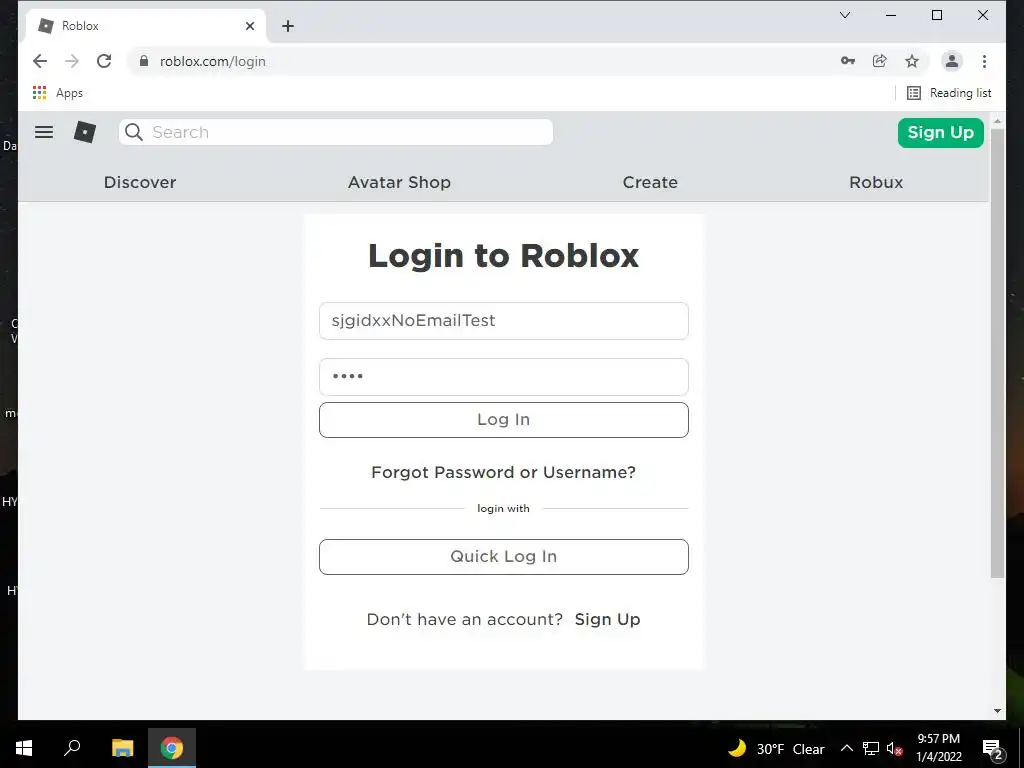Click the Login to Roblox heading

pyautogui.click(x=504, y=255)
